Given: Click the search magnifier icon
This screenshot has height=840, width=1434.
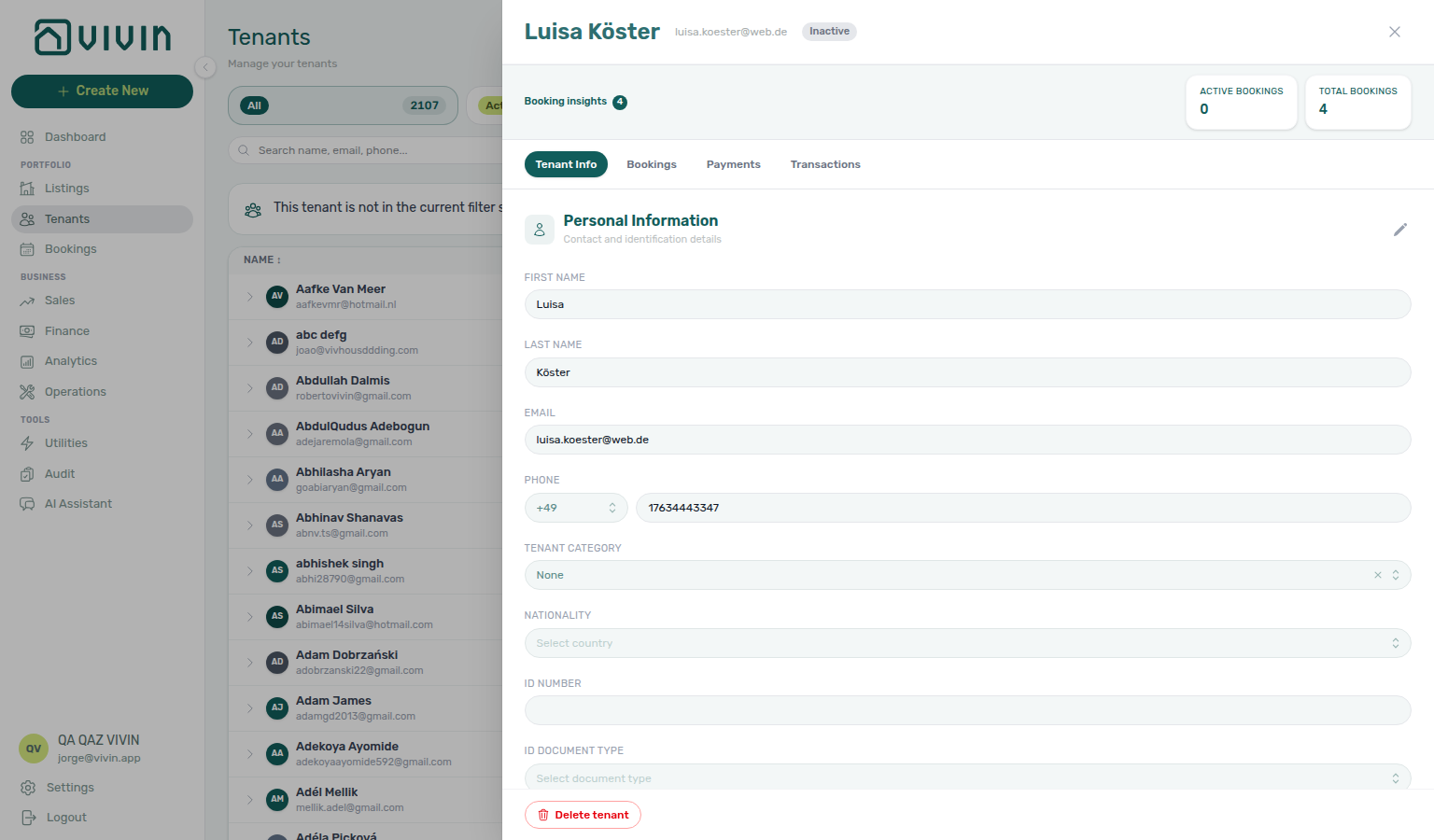Looking at the screenshot, I should (244, 150).
